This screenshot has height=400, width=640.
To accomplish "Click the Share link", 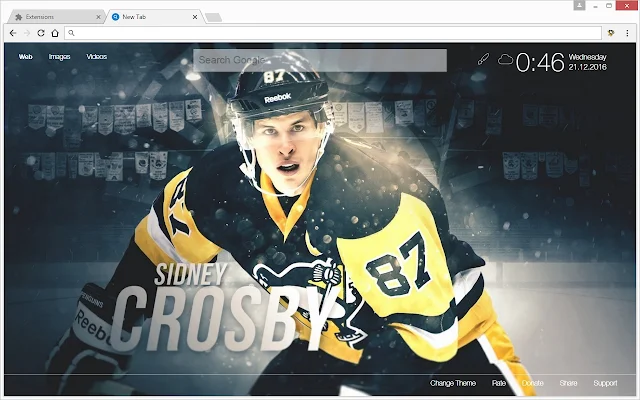I will [x=568, y=383].
